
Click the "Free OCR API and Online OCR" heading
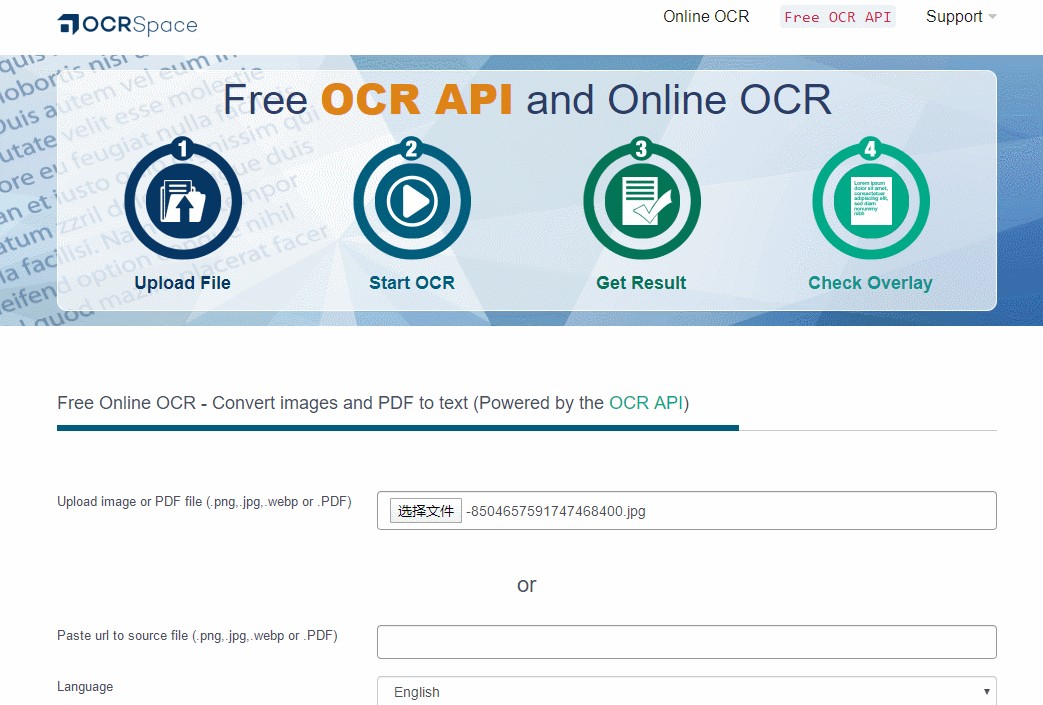[527, 100]
